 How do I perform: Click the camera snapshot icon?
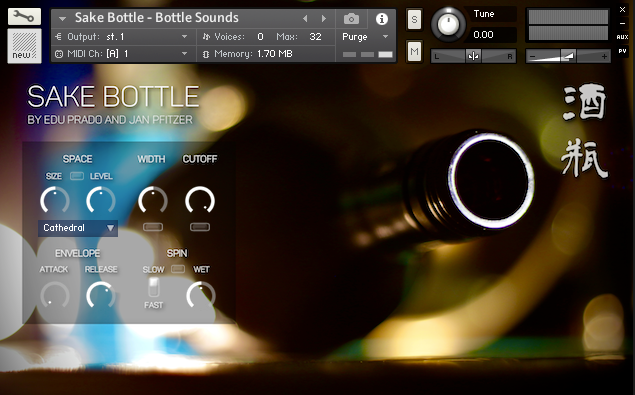tap(351, 19)
